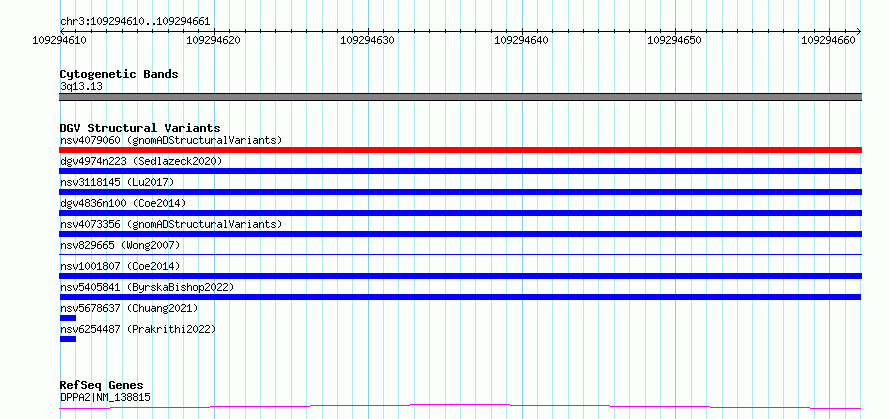The height and width of the screenshot is (419, 890).
Task: Click blue bar under nsv4073356
Action: coord(460,234)
